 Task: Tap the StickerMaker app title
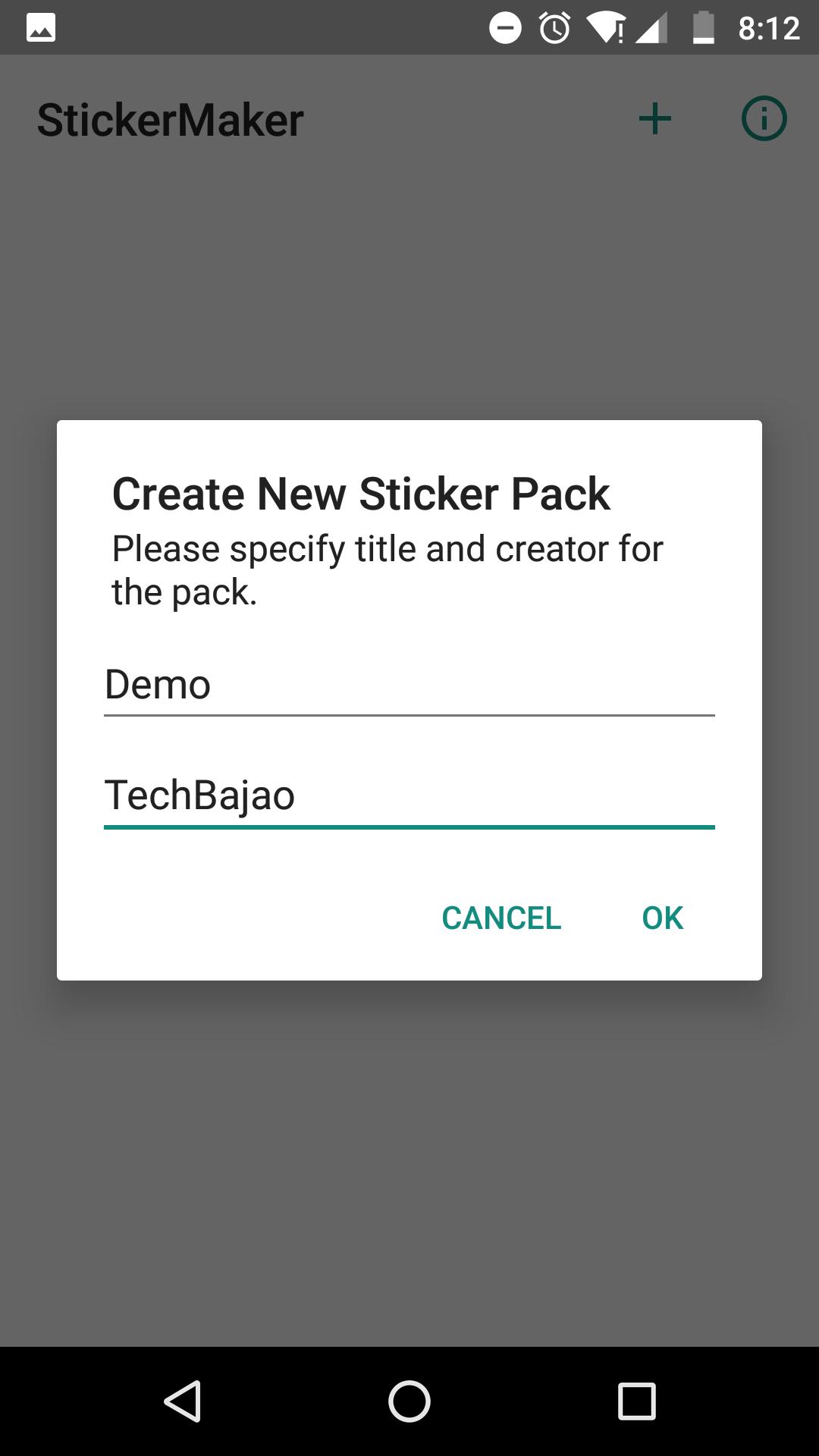(x=171, y=120)
